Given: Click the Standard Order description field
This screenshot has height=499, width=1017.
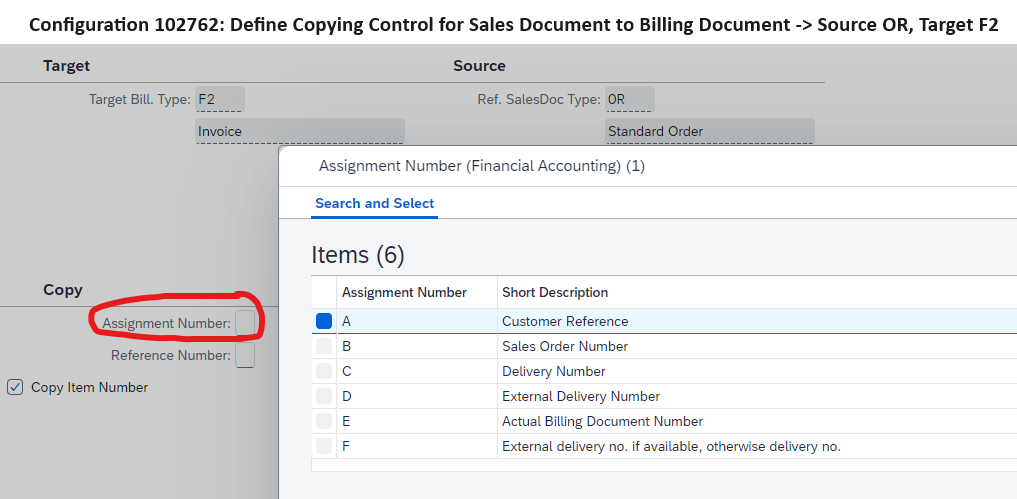Looking at the screenshot, I should 710,131.
